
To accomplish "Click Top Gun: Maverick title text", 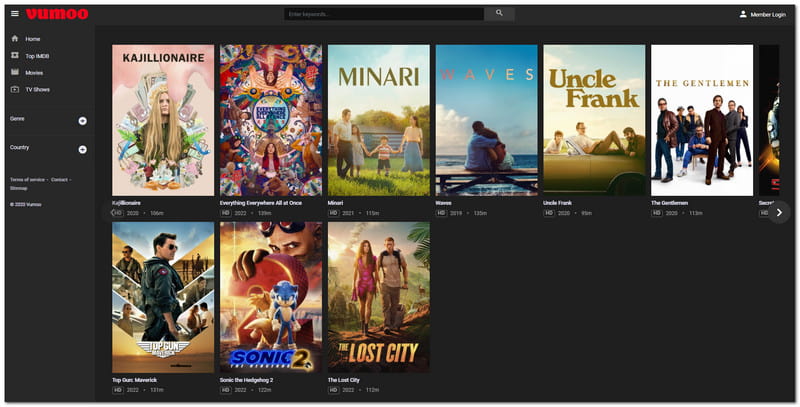I will (x=135, y=380).
